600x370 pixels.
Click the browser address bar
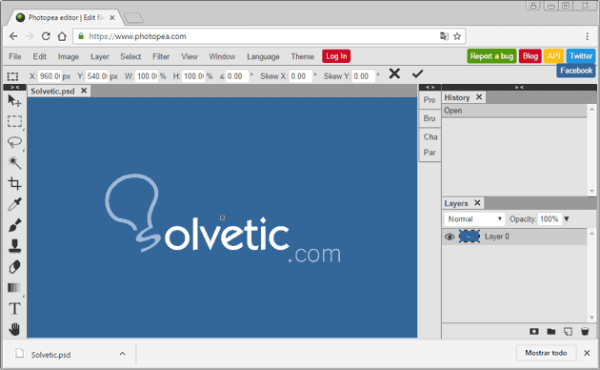268,36
